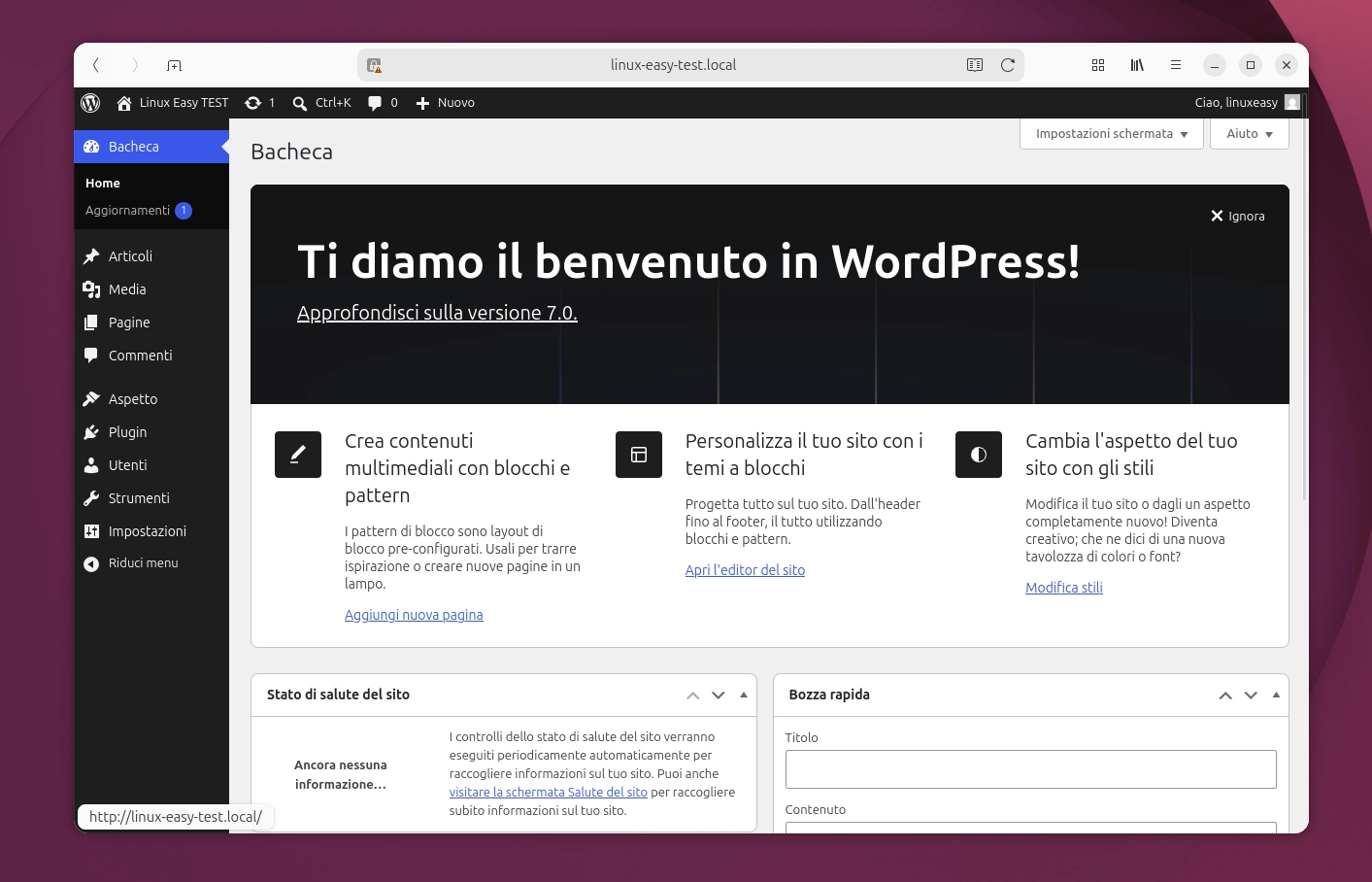Image resolution: width=1372 pixels, height=882 pixels.
Task: Open Commenti in the sidebar
Action: [151, 356]
